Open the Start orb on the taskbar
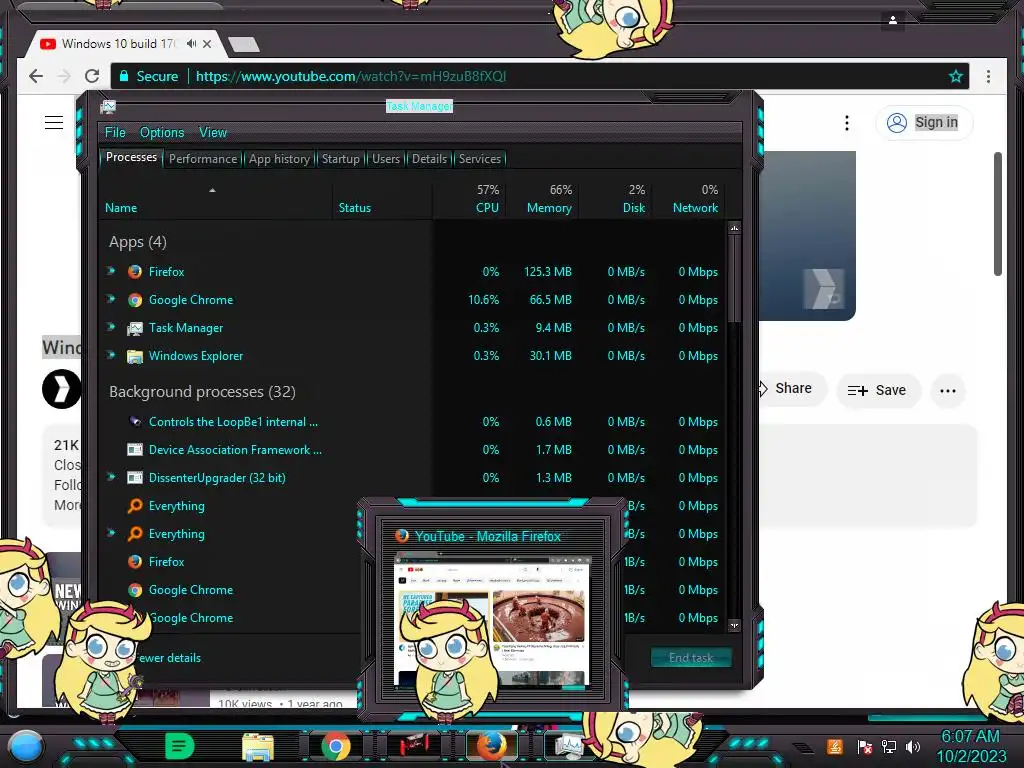The image size is (1024, 768). pyautogui.click(x=26, y=746)
